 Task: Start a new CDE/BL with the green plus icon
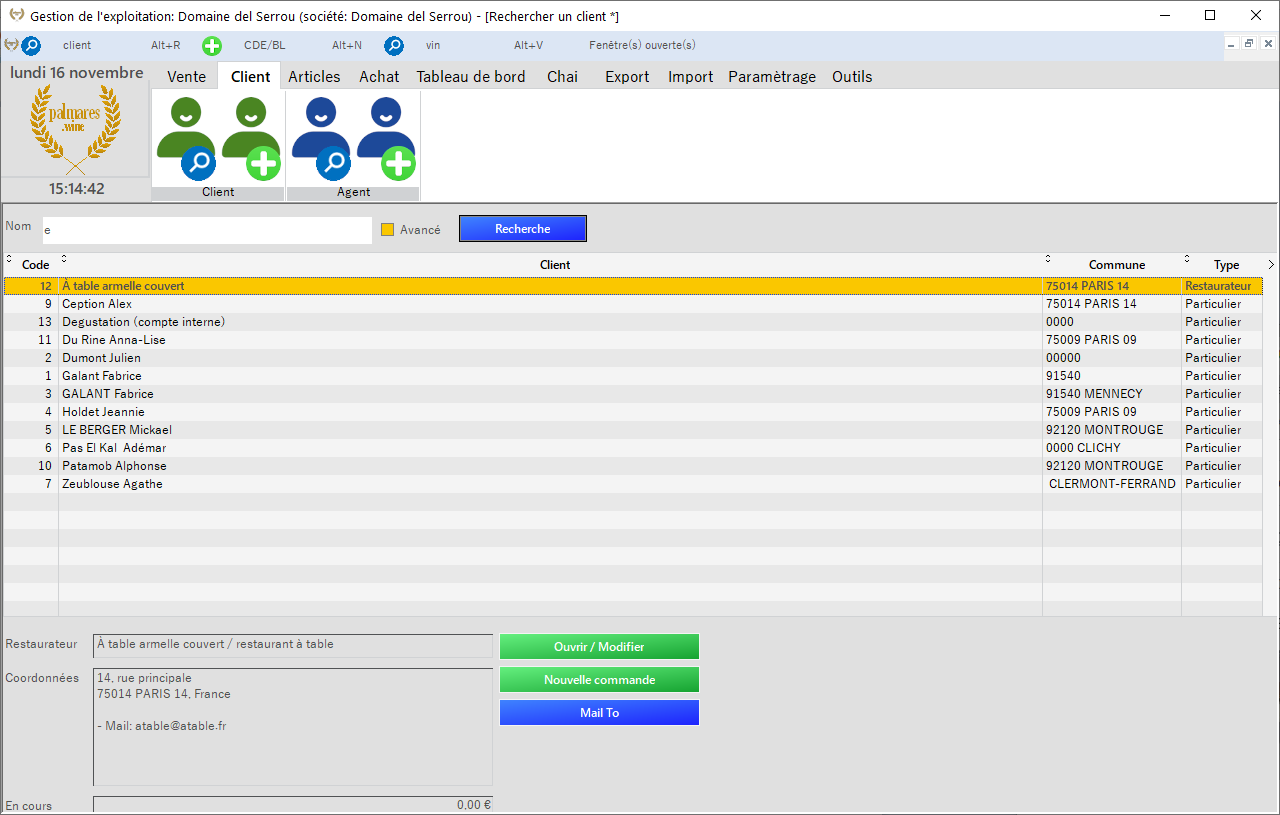tap(211, 45)
